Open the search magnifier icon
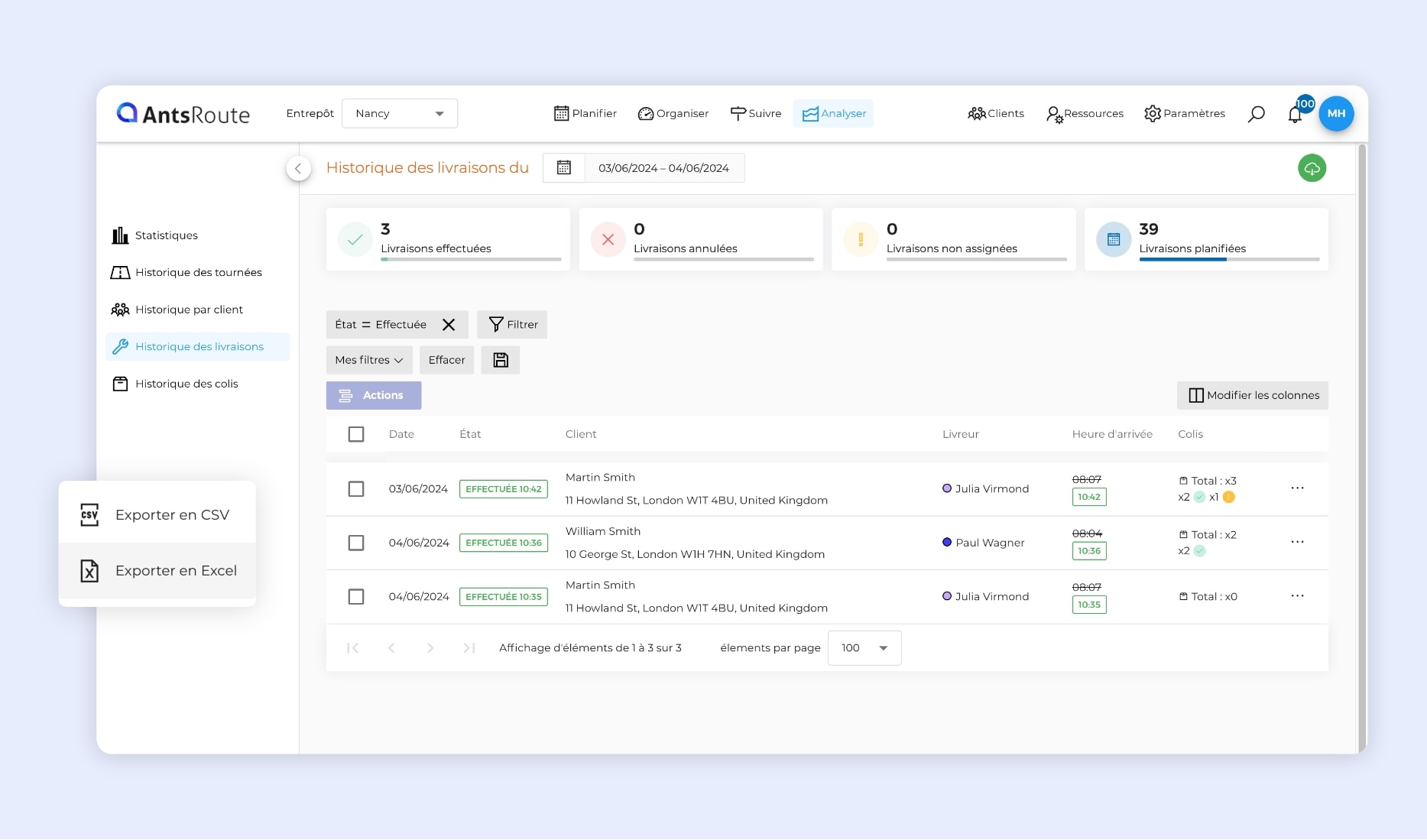Image resolution: width=1427 pixels, height=840 pixels. coord(1256,114)
